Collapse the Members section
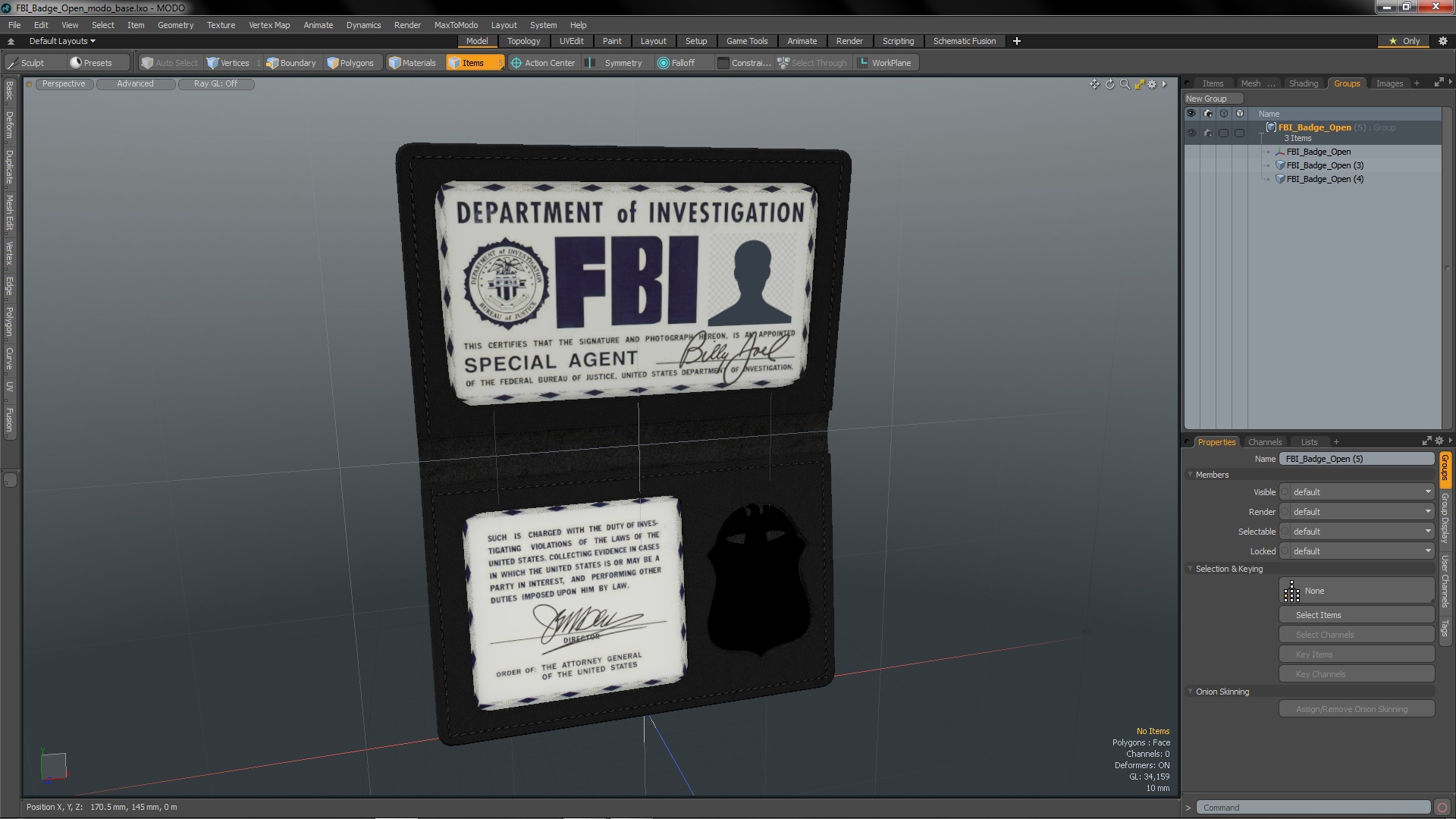1456x819 pixels. 1190,475
